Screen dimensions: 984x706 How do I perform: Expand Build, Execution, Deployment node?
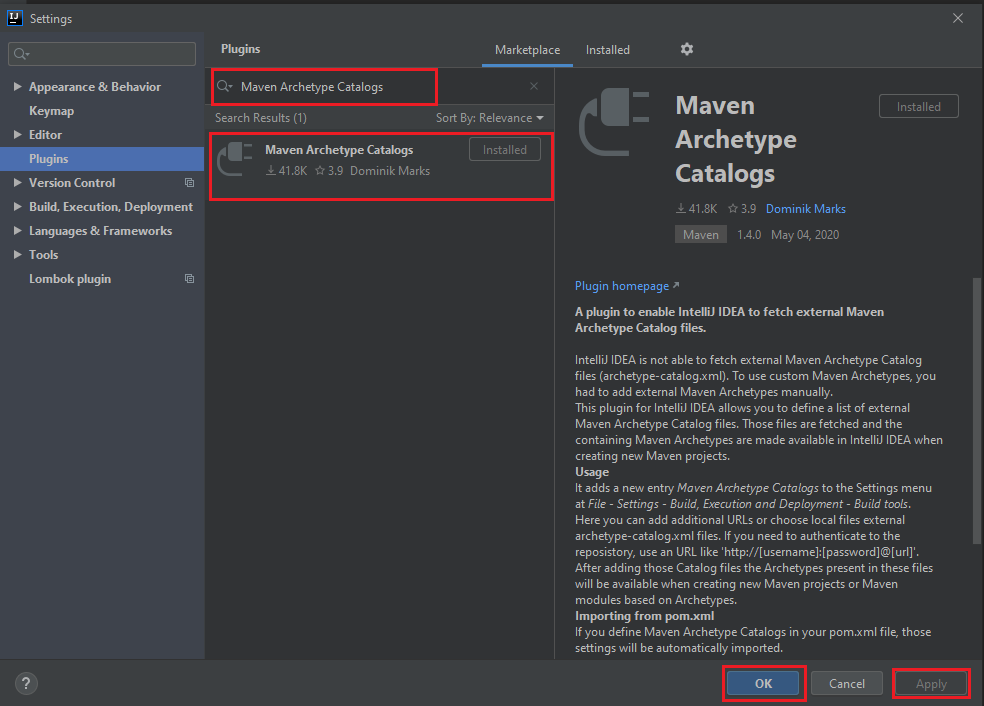point(18,206)
